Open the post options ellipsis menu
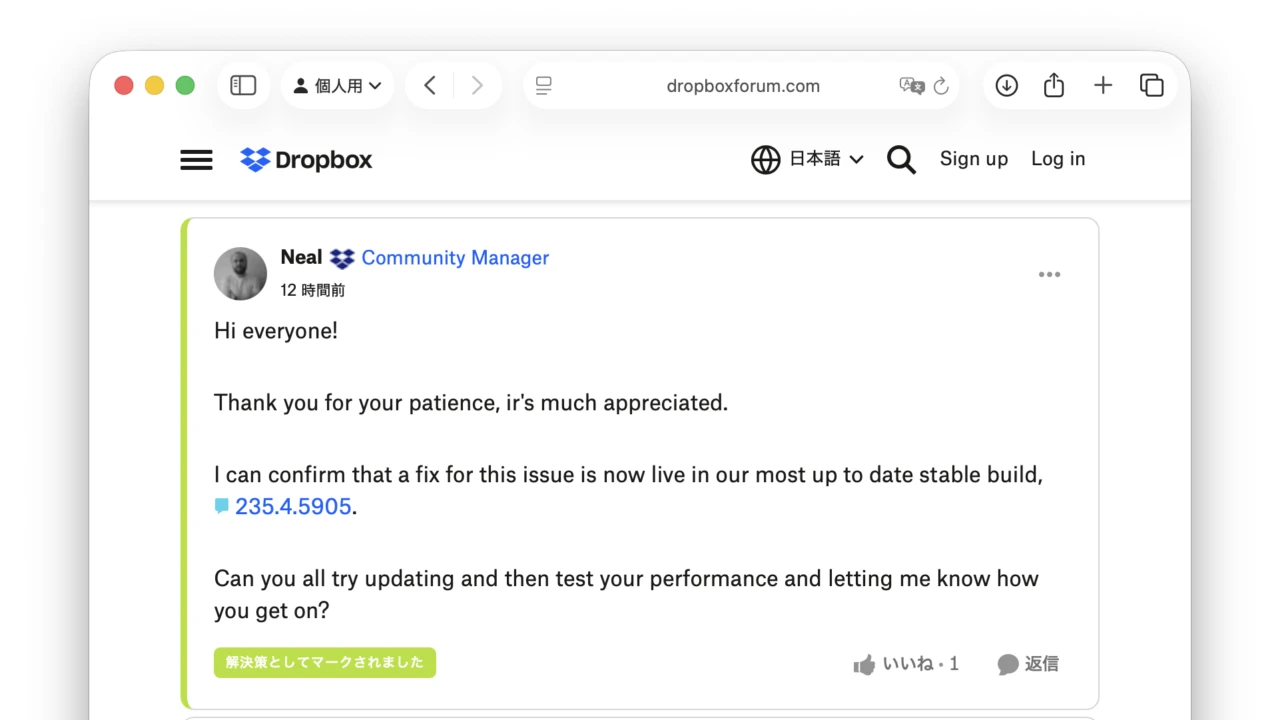 pyautogui.click(x=1049, y=274)
